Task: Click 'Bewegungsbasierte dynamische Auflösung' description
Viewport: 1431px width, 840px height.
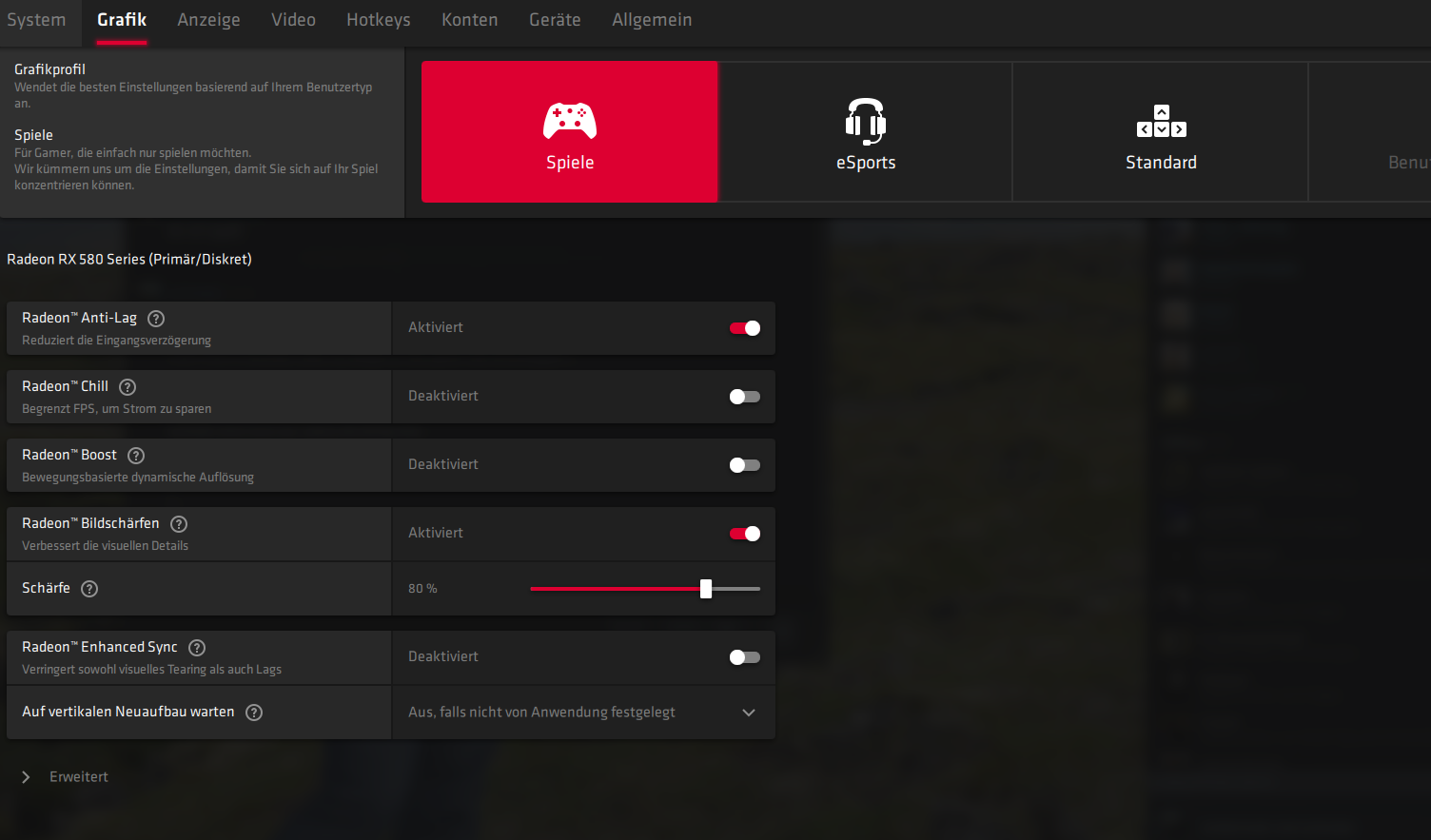Action: (138, 478)
